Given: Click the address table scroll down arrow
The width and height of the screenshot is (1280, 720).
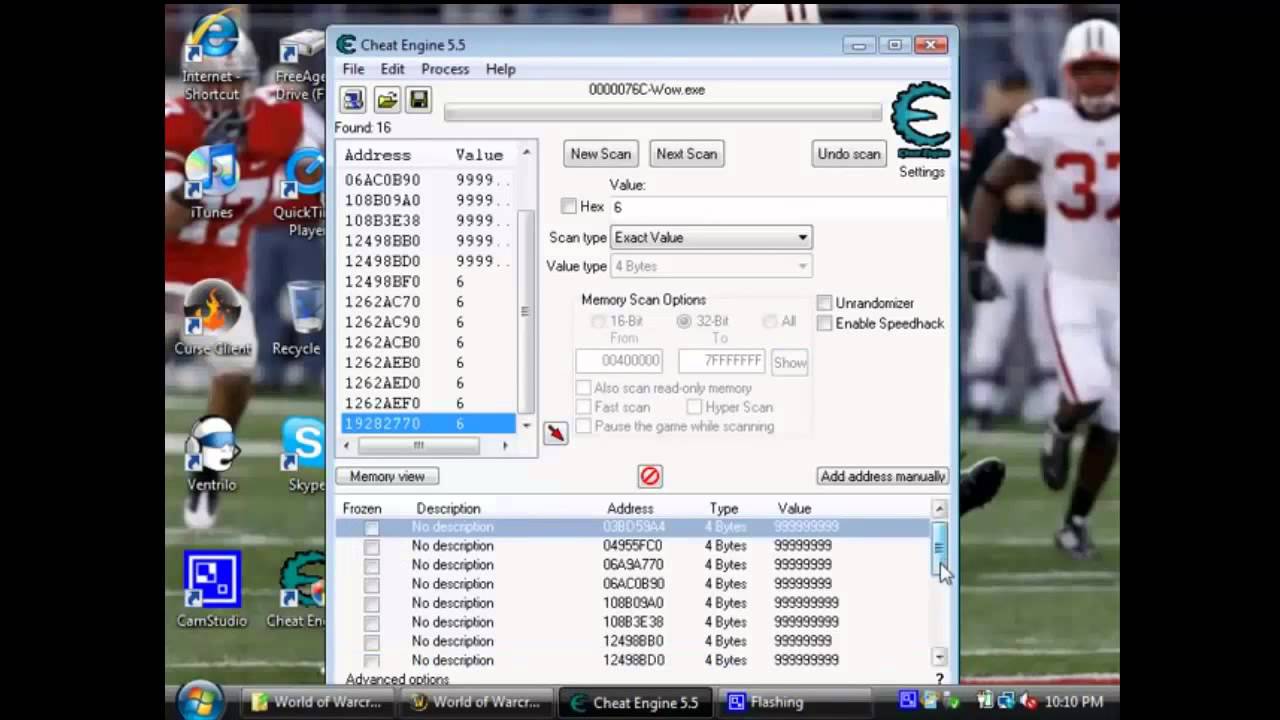Looking at the screenshot, I should click(x=939, y=657).
